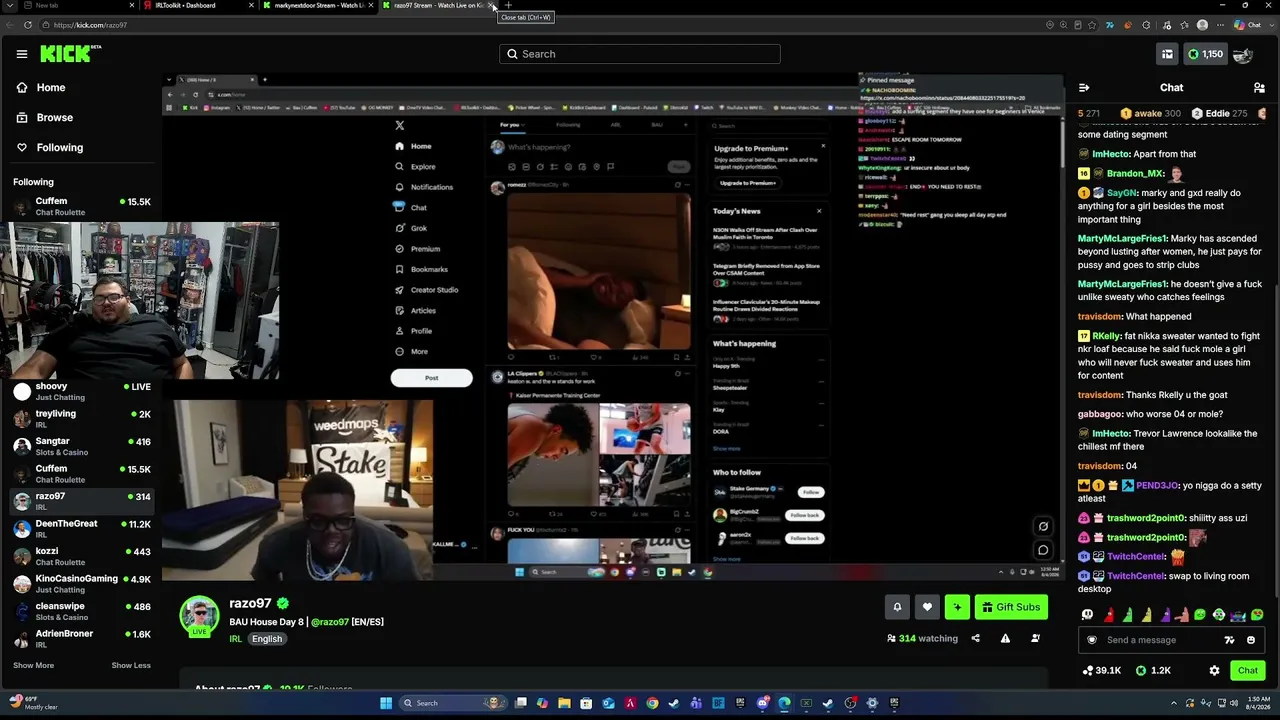The width and height of the screenshot is (1280, 720).
Task: Open AdrienBroner channel in sidebar
Action: [x=82, y=639]
